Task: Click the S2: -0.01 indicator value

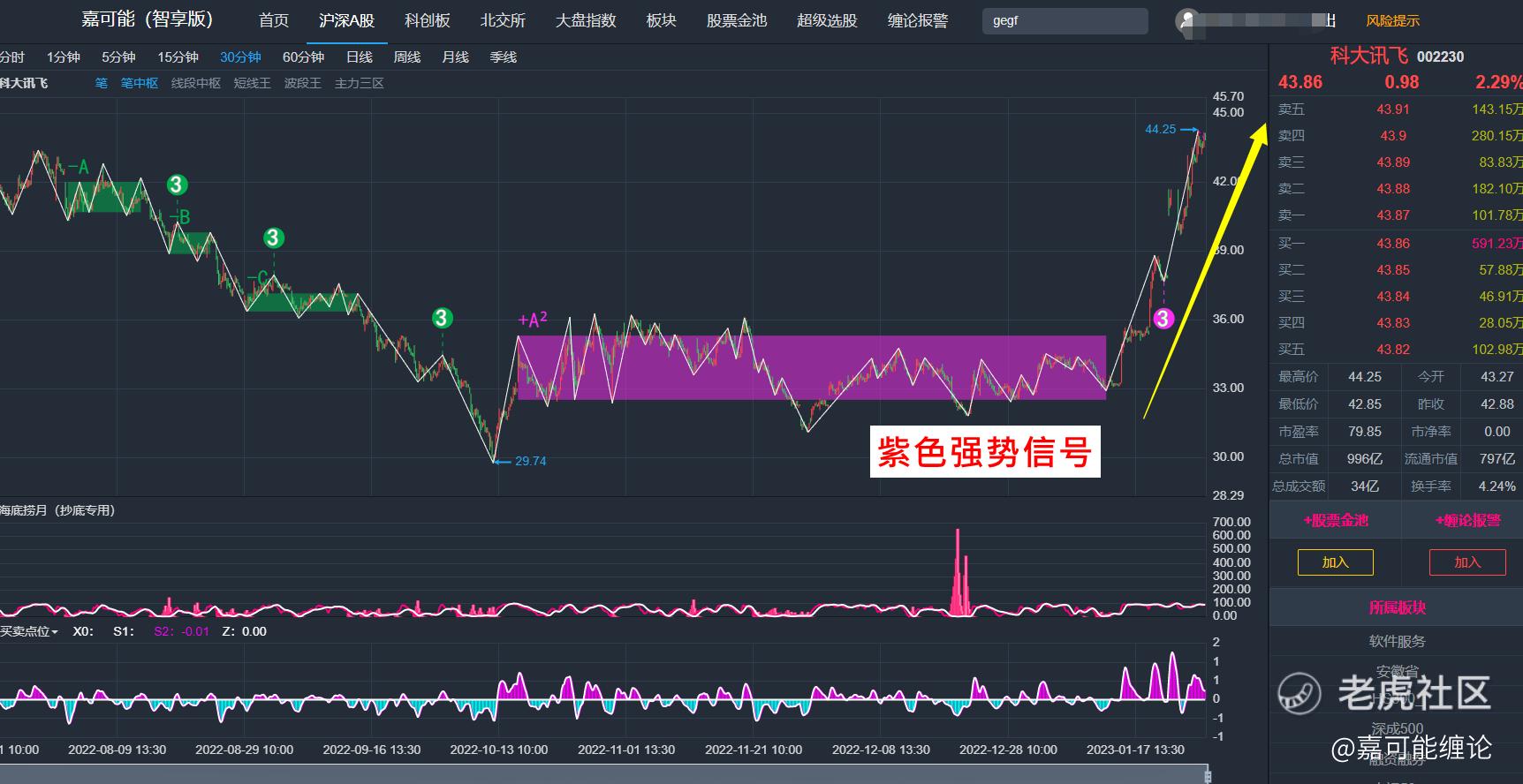Action: [x=182, y=631]
